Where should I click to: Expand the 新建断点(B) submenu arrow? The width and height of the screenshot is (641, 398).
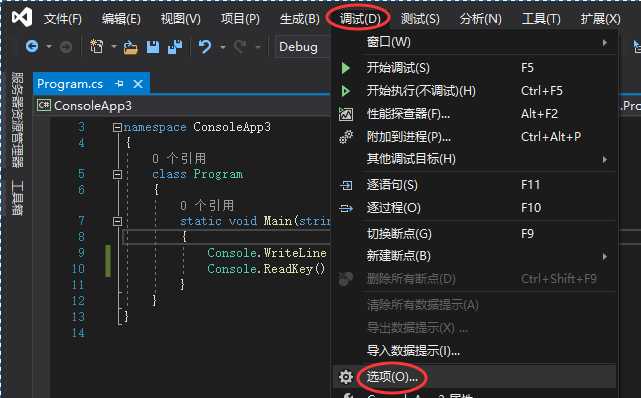(605, 256)
